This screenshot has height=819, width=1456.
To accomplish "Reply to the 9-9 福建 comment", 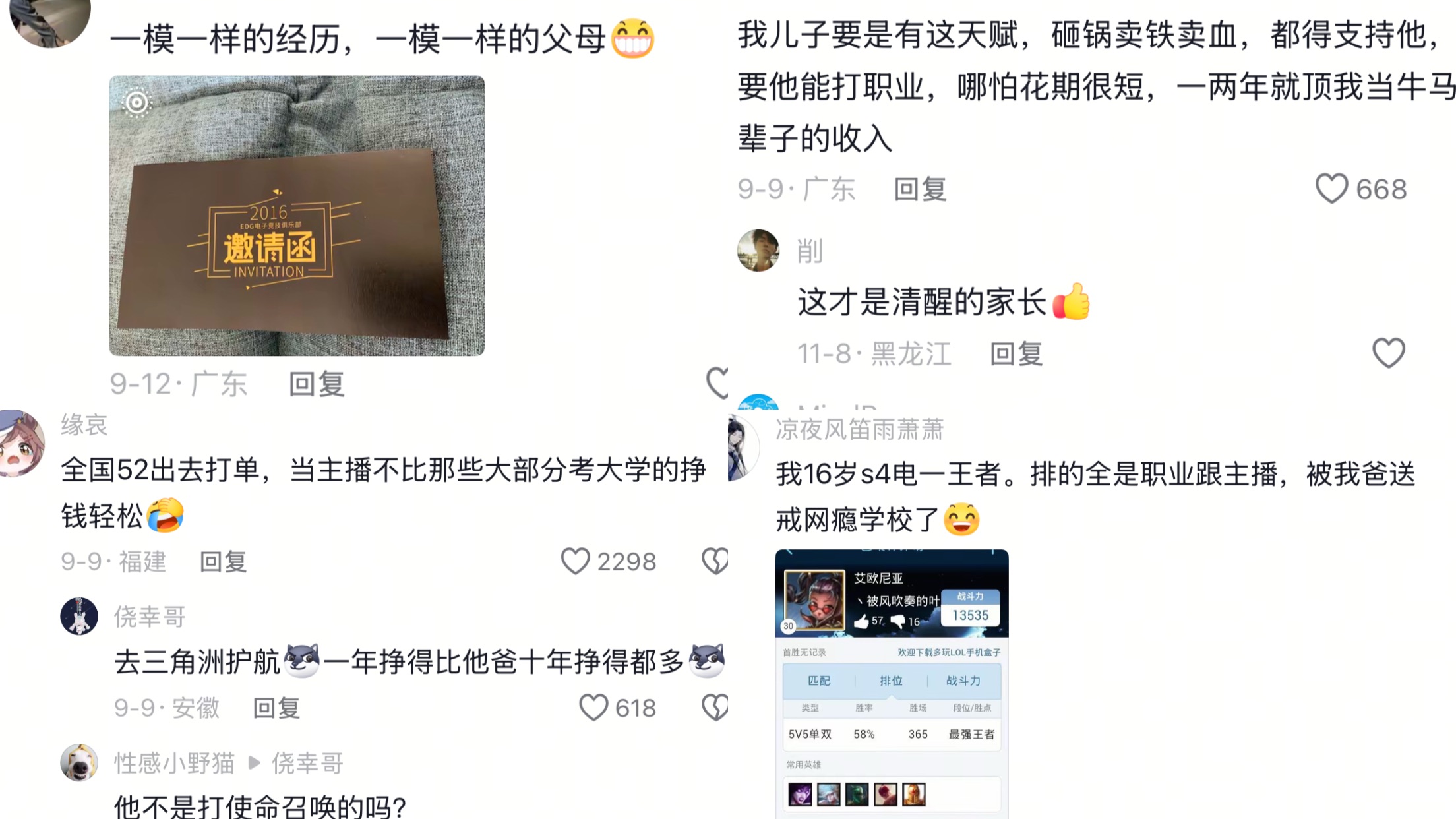I will (224, 562).
